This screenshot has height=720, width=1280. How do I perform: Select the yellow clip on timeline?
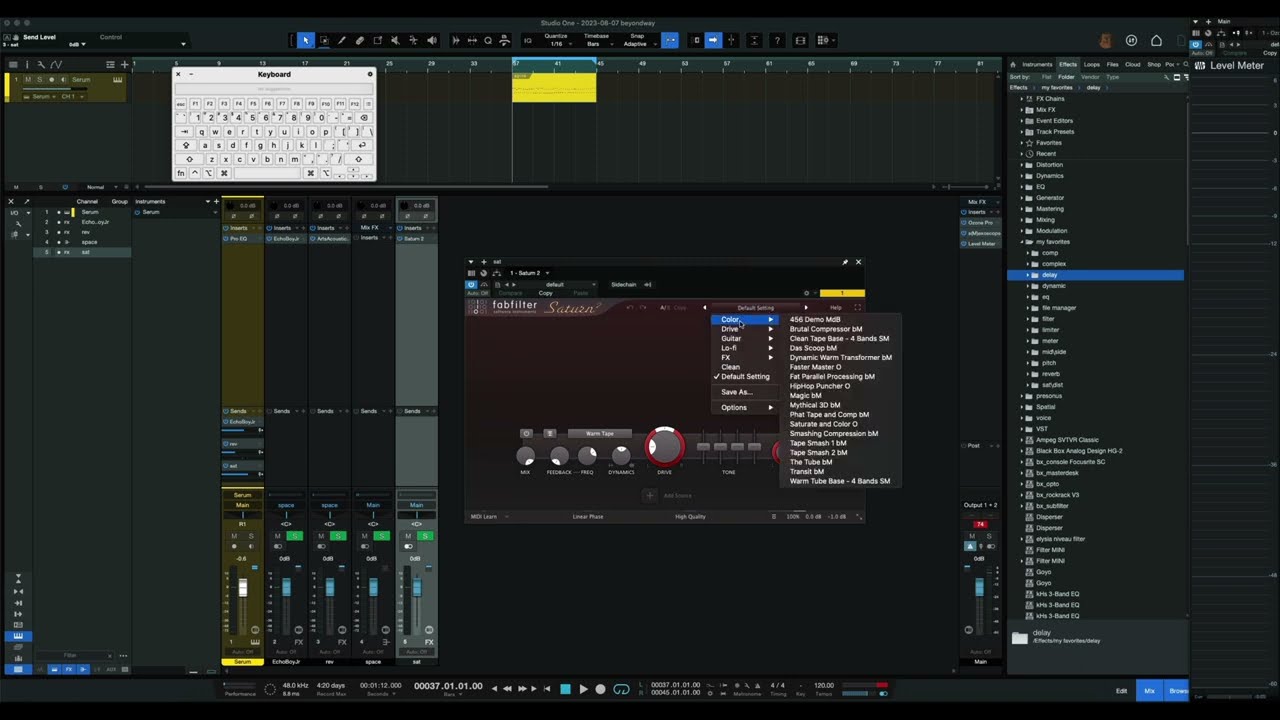tap(554, 87)
